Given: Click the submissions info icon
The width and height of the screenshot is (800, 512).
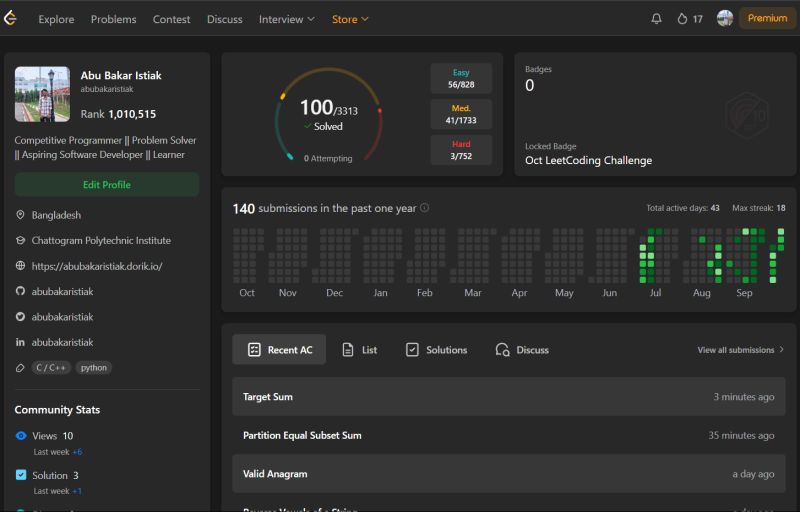Looking at the screenshot, I should click(x=425, y=208).
